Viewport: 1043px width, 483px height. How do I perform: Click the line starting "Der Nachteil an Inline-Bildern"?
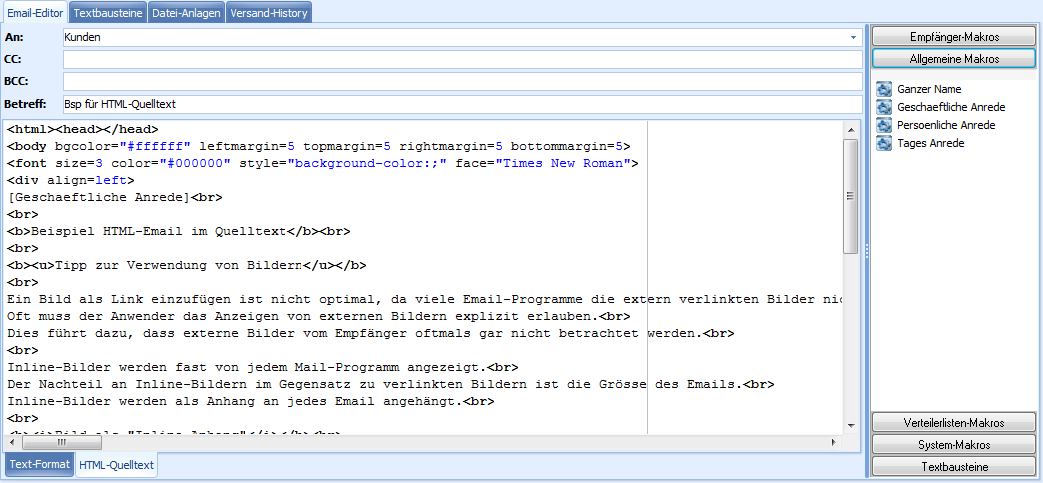tap(391, 384)
